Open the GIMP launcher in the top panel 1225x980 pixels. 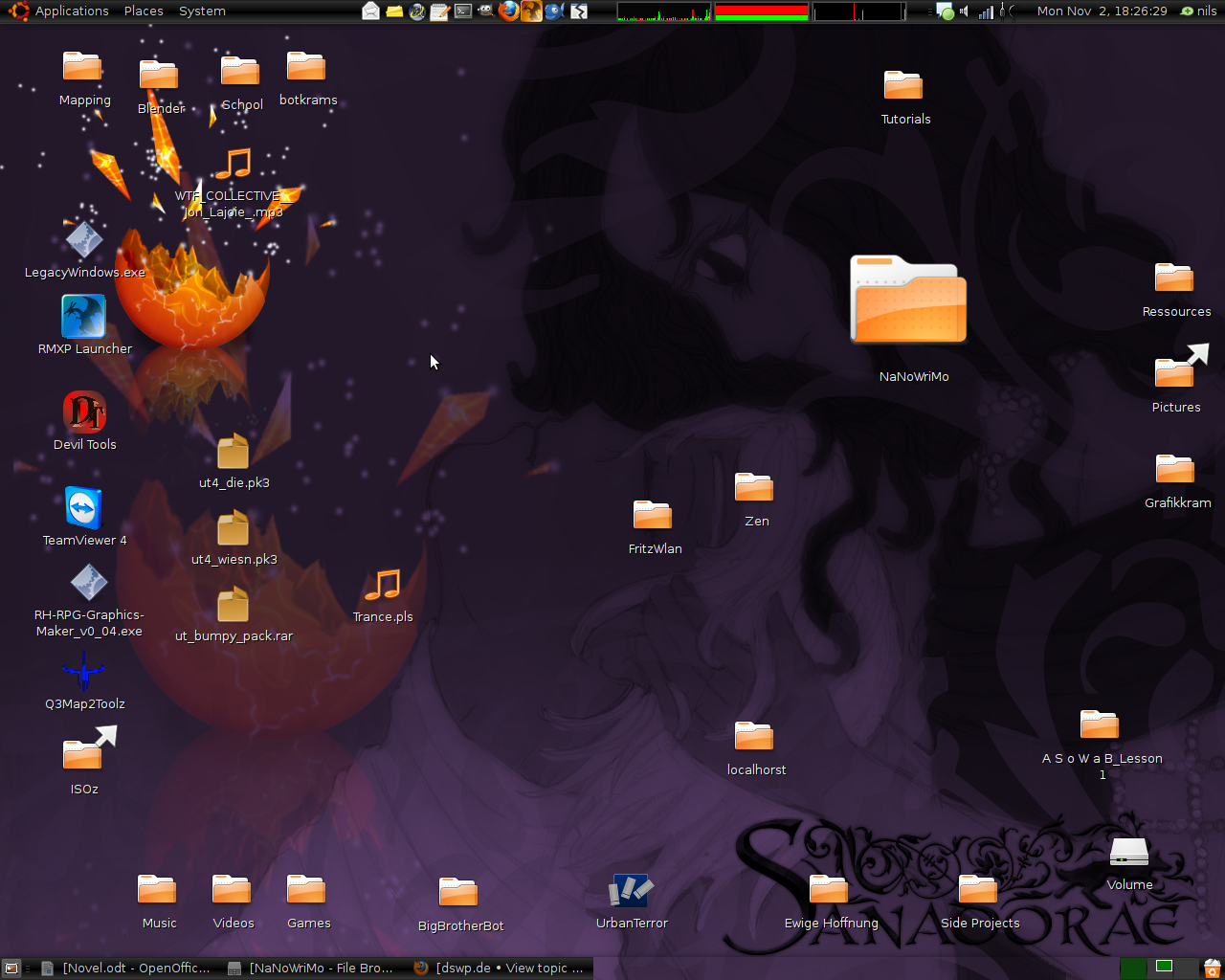click(x=485, y=11)
